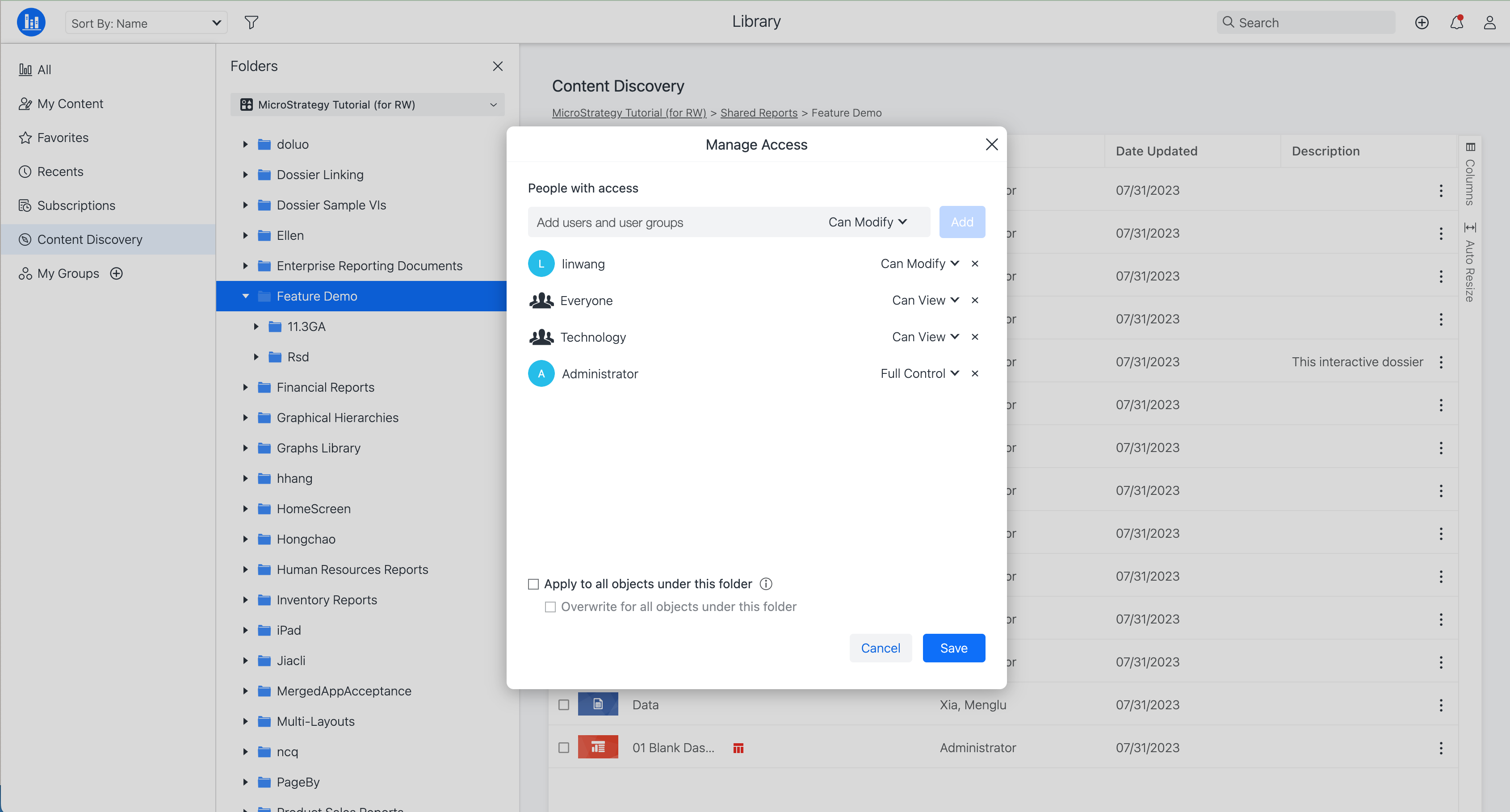Check Overwrite for all objects under this folder

point(550,607)
